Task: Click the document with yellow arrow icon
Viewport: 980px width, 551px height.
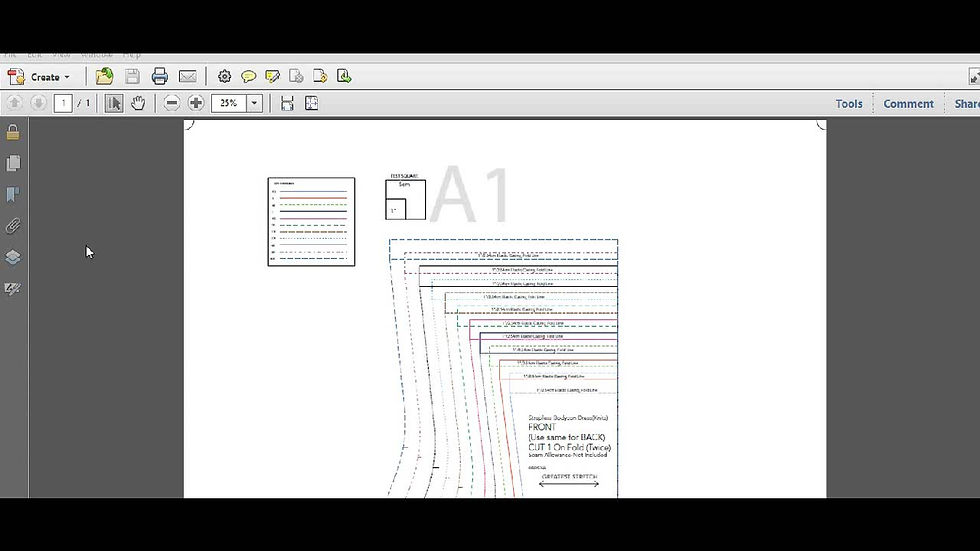Action: pyautogui.click(x=319, y=76)
